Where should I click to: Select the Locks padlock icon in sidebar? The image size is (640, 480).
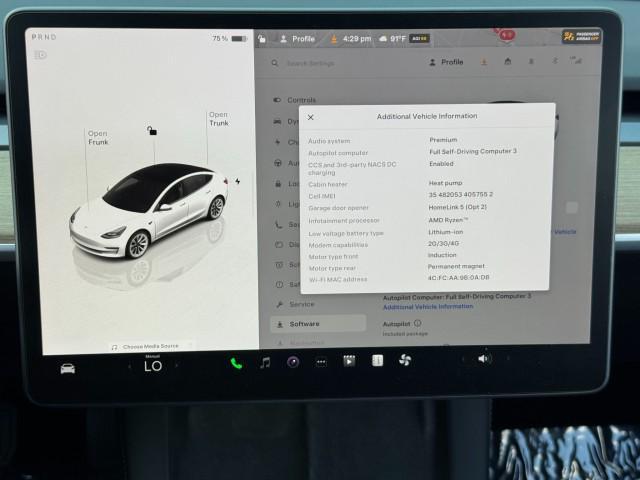pyautogui.click(x=278, y=184)
